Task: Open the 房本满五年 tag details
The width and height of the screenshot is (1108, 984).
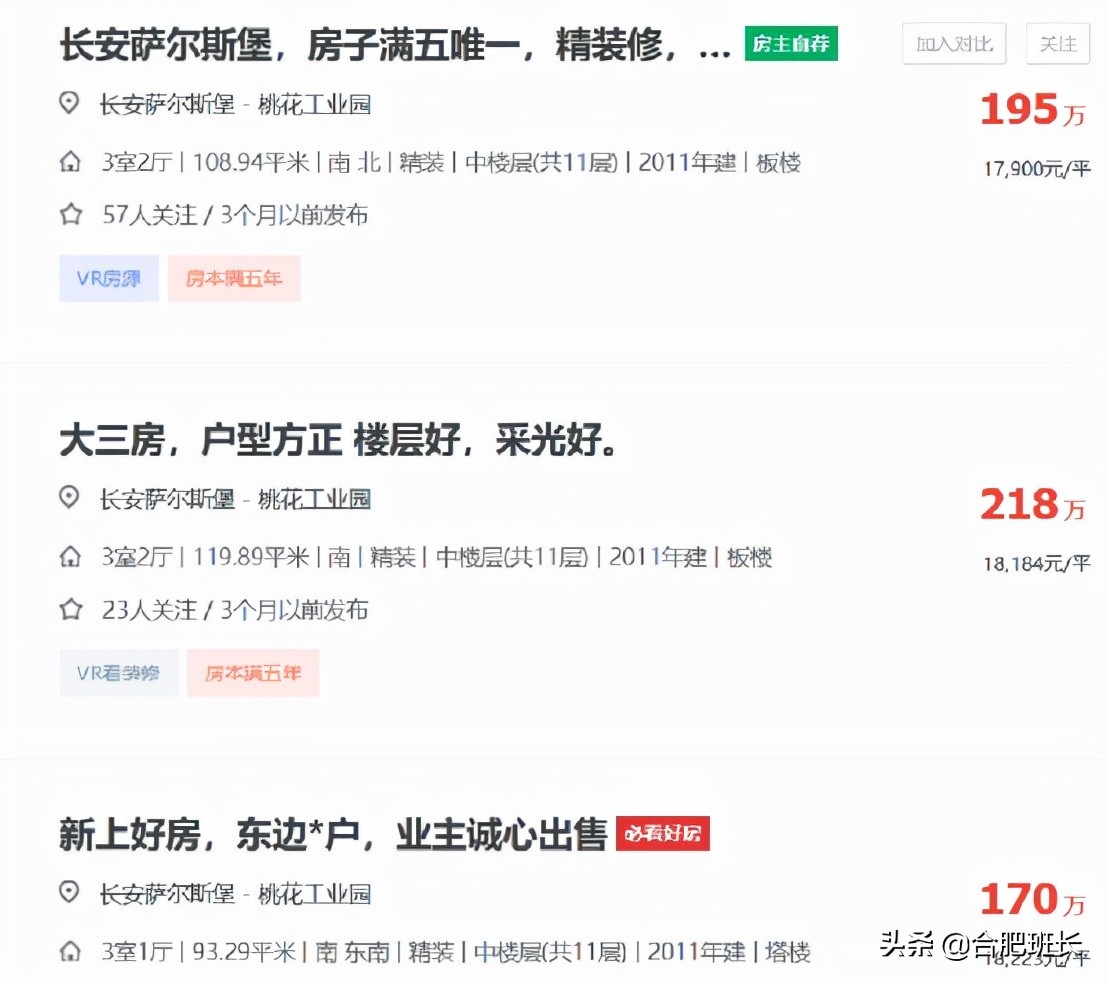Action: click(234, 278)
